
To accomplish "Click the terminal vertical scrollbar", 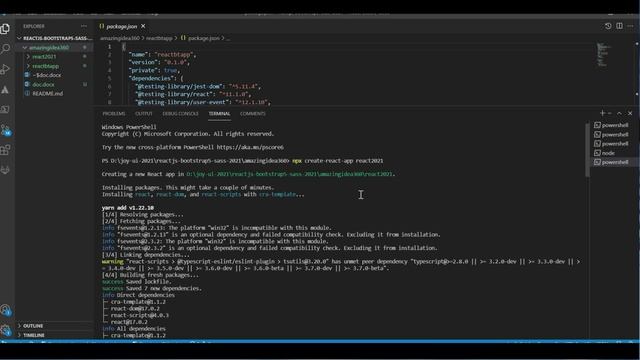I will [587, 150].
